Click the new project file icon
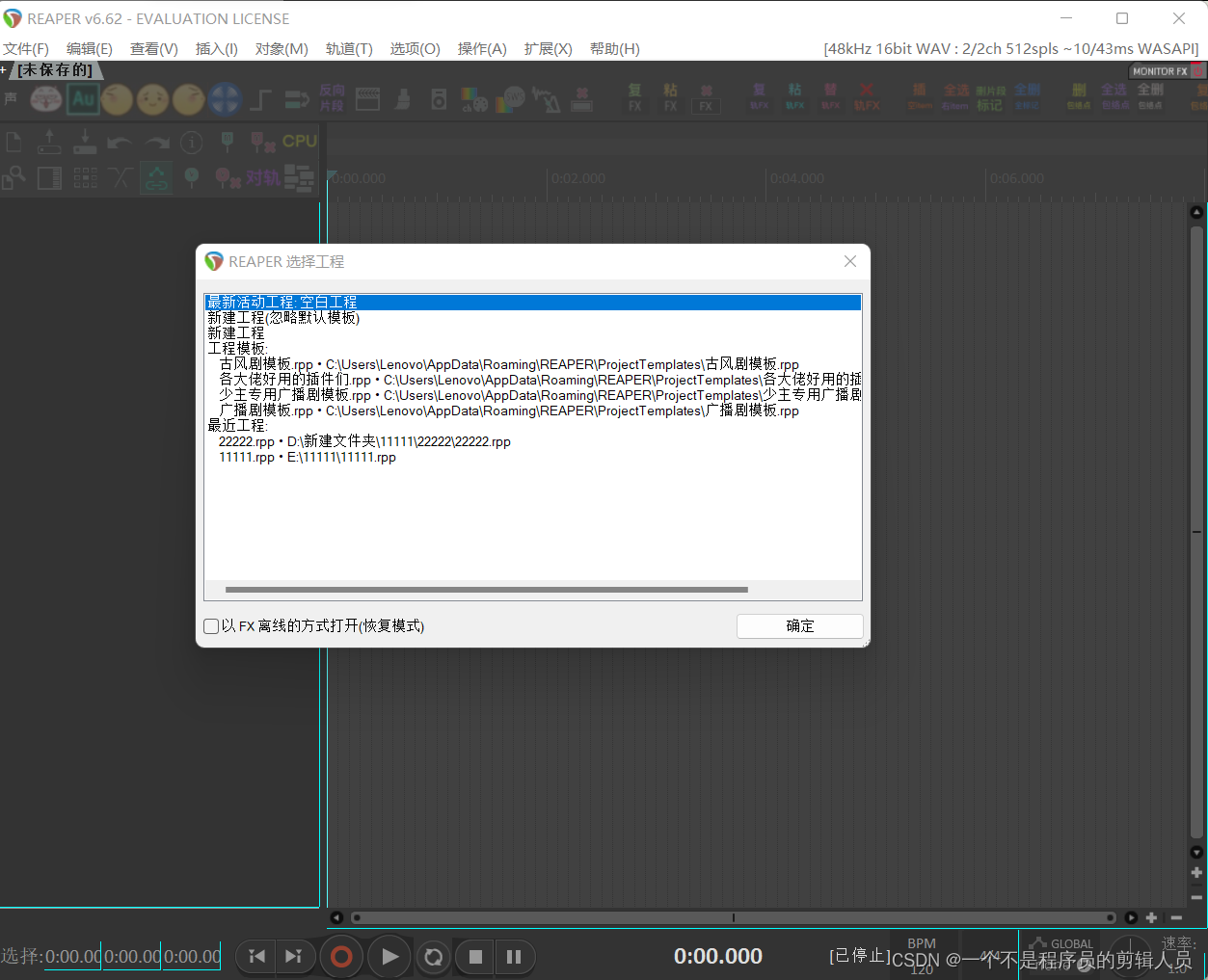 13,143
